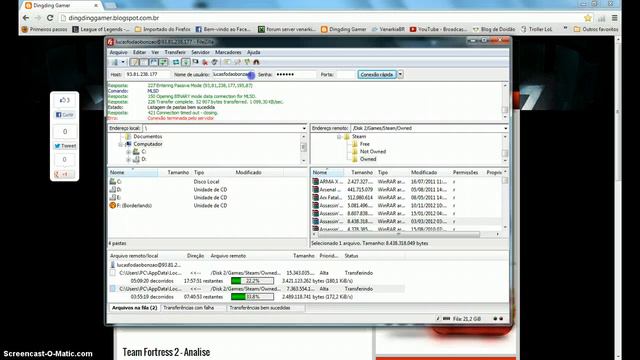Cancel the current operation toolbar icon
This screenshot has height=360, width=640.
pos(196,62)
